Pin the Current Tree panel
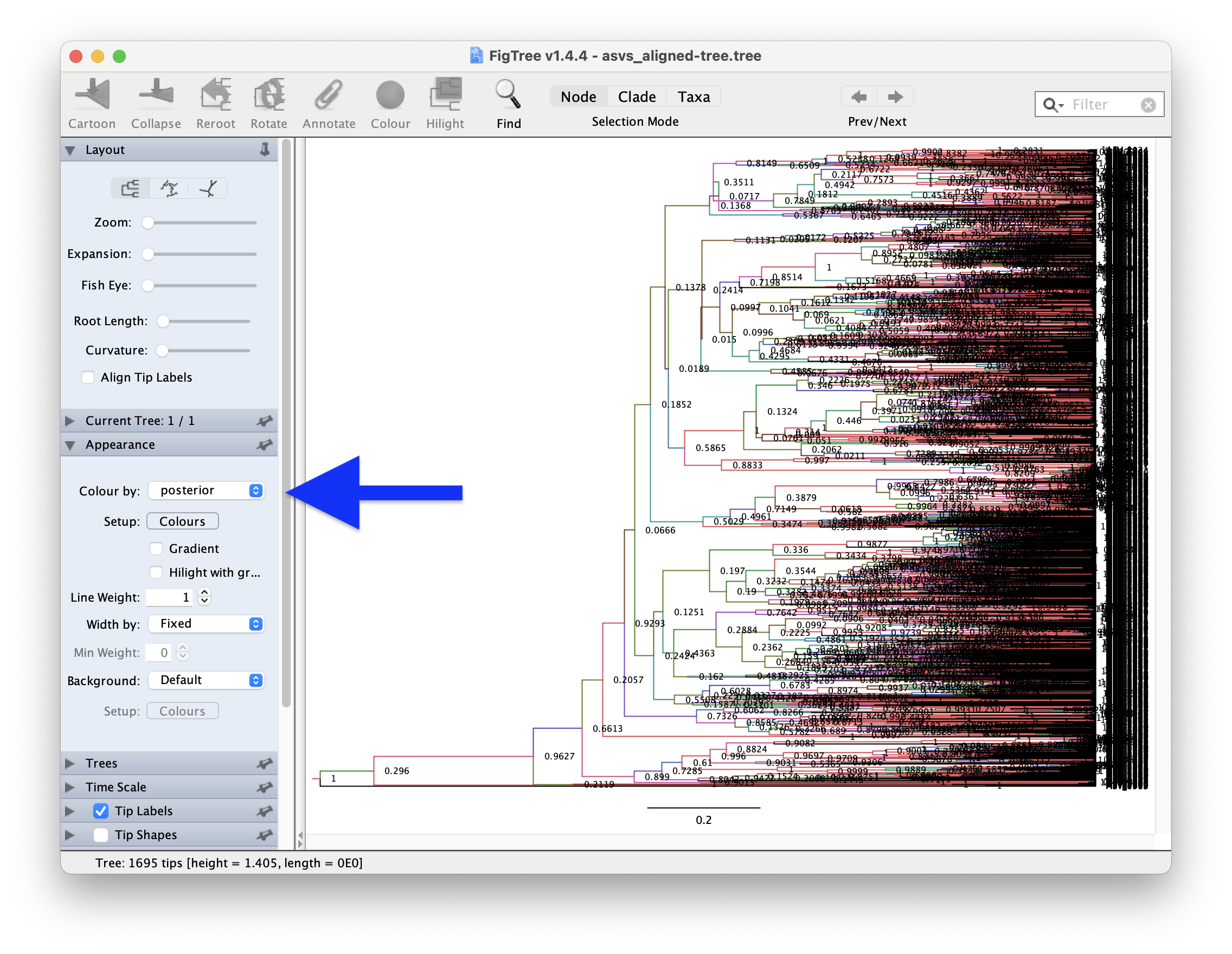Viewport: 1232px width, 954px height. (x=265, y=421)
